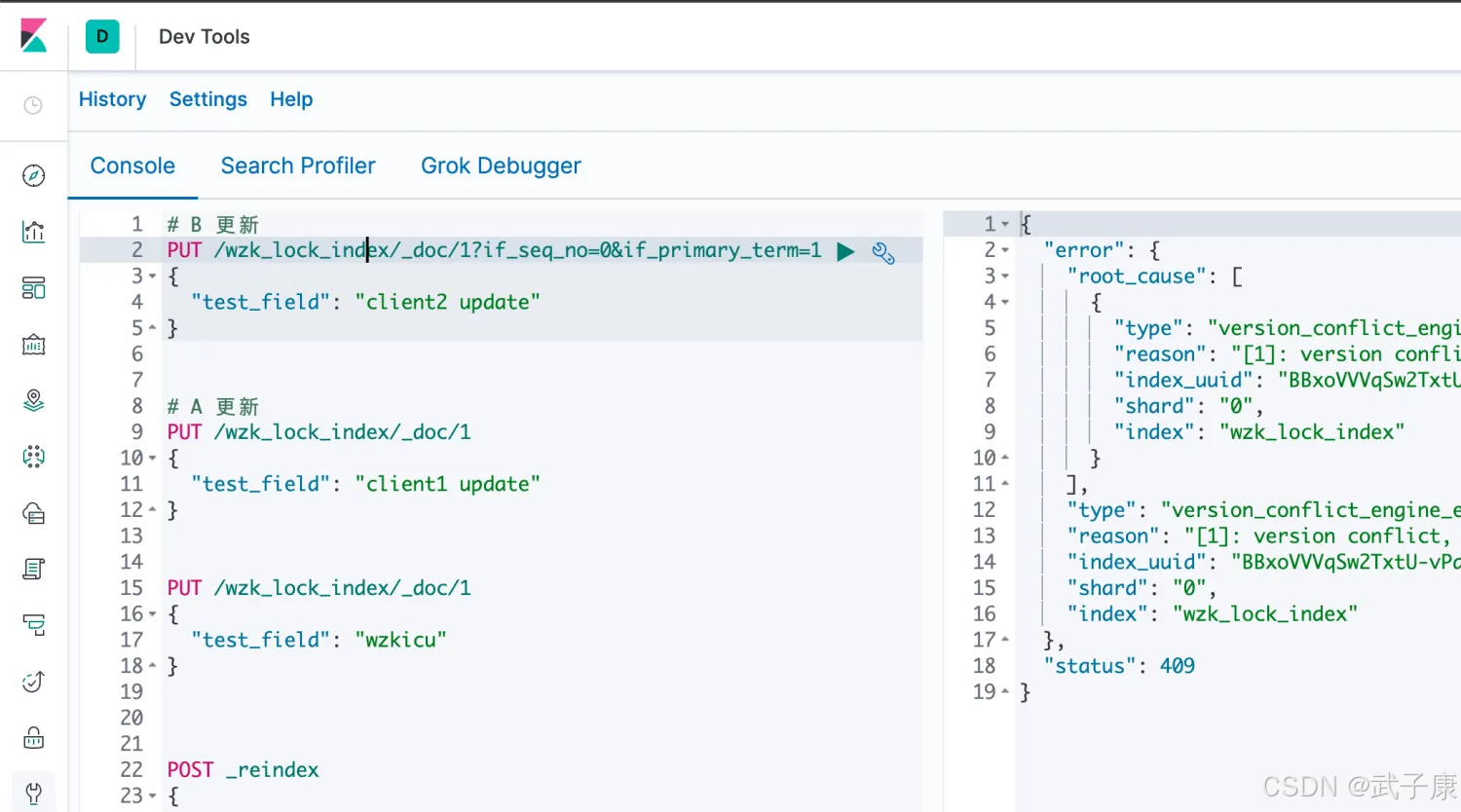The height and width of the screenshot is (812, 1461).
Task: Click the Kibana logo
Action: [33, 36]
